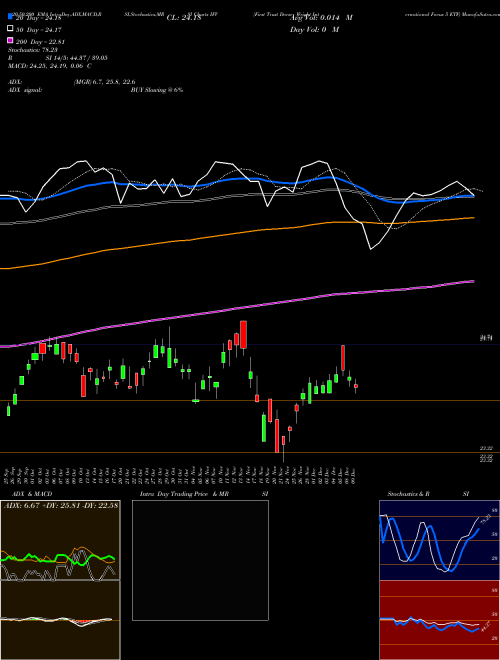Click the white 50 Day legend swatch
The height and width of the screenshot is (660, 500).
[x=10, y=29]
